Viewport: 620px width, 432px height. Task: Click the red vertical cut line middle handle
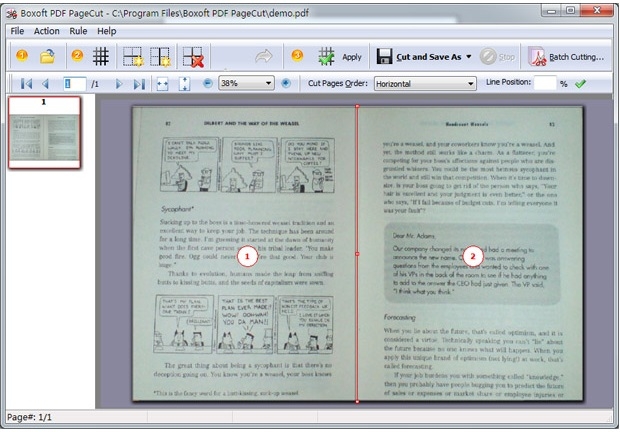357,254
